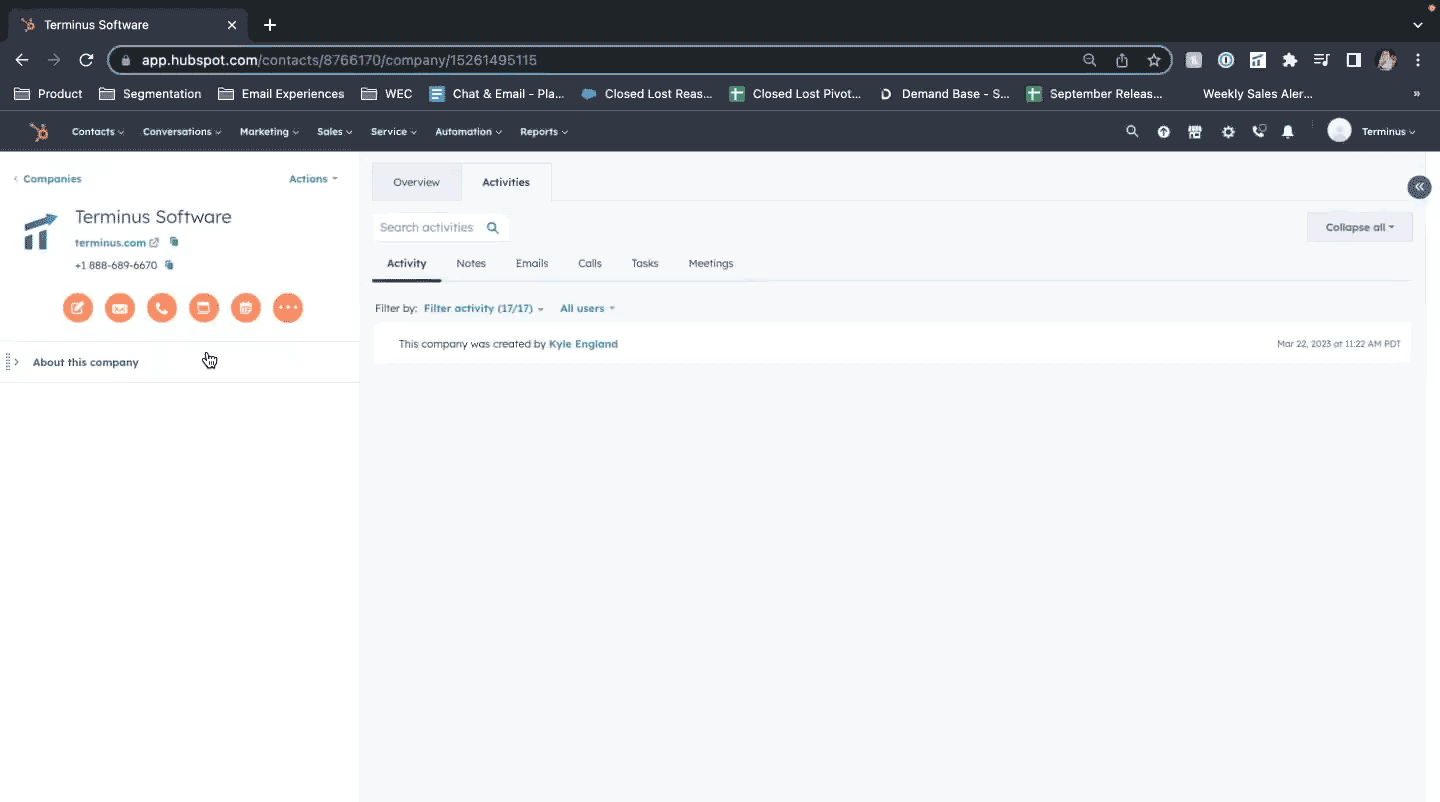Open the Service navigation menu
Screen dimensions: 1440x802
point(394,132)
